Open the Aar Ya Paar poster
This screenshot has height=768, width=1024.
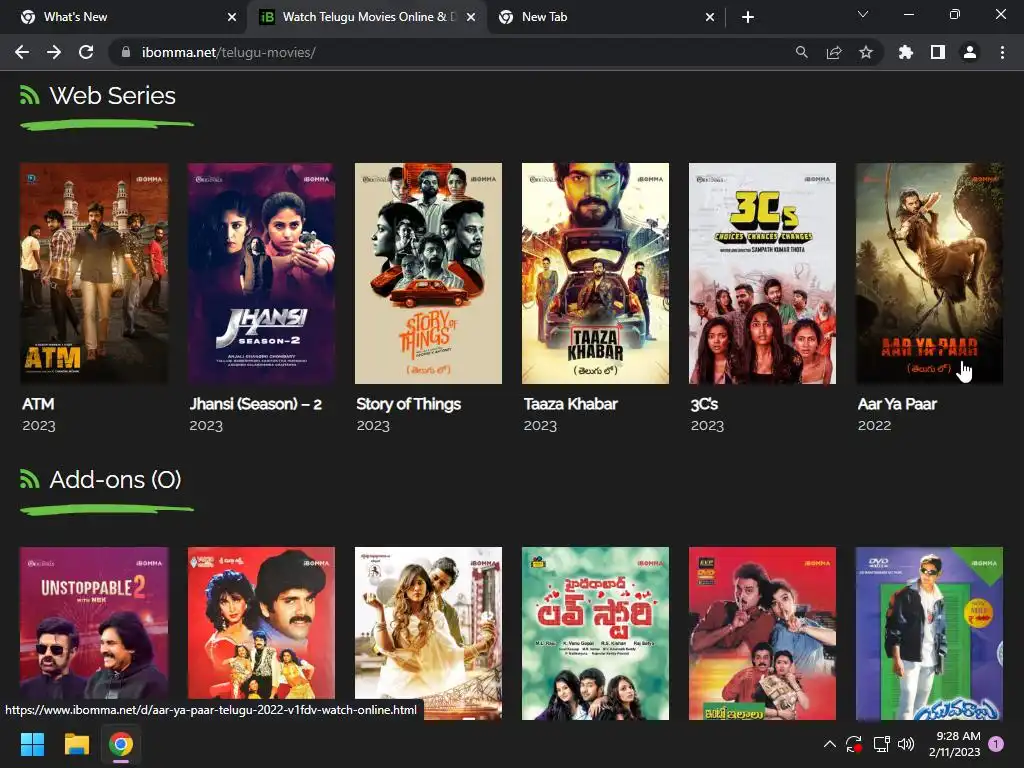(929, 273)
